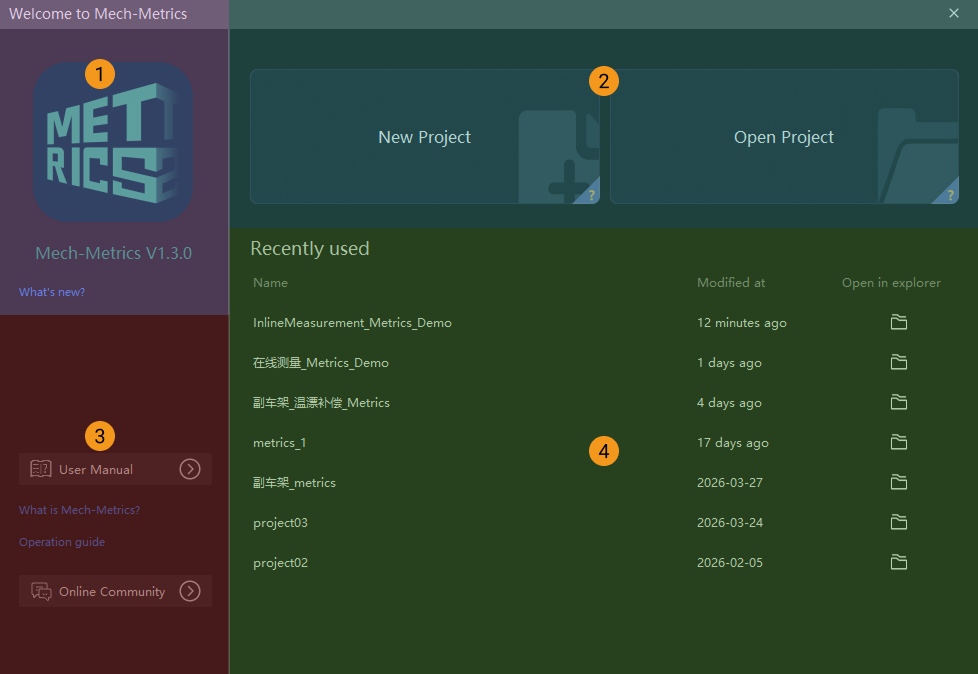Click the Mech-Metrics logo image
This screenshot has height=674, width=978.
[x=113, y=141]
